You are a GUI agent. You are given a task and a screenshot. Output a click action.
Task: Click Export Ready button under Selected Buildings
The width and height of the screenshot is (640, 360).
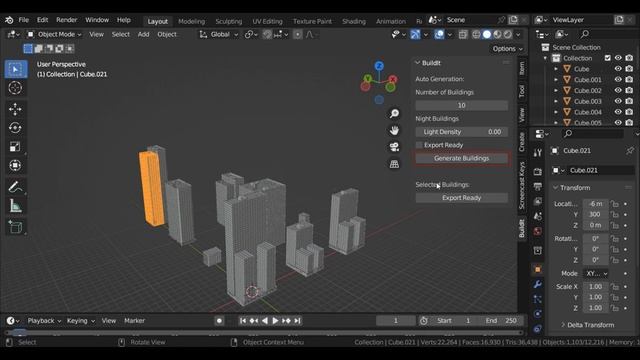click(x=462, y=198)
